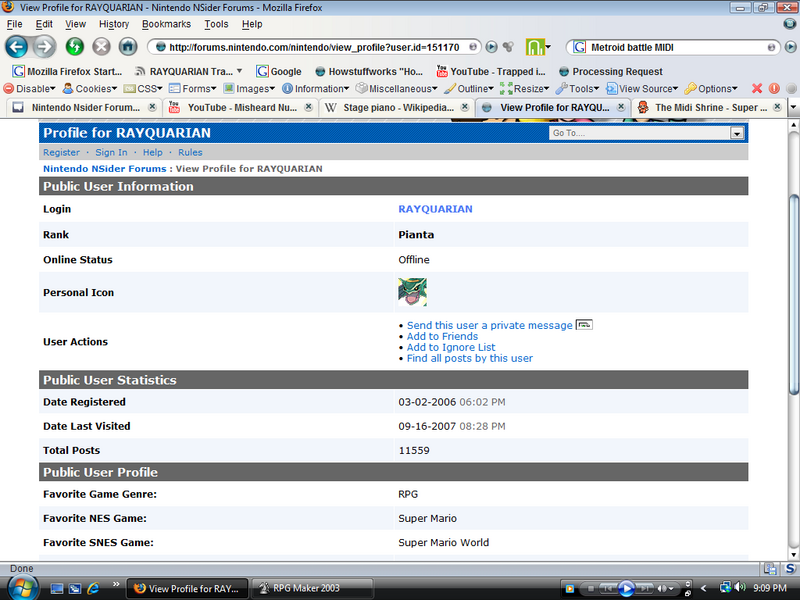Open the CSS dropdown menu
This screenshot has height=600, width=800.
pyautogui.click(x=143, y=88)
